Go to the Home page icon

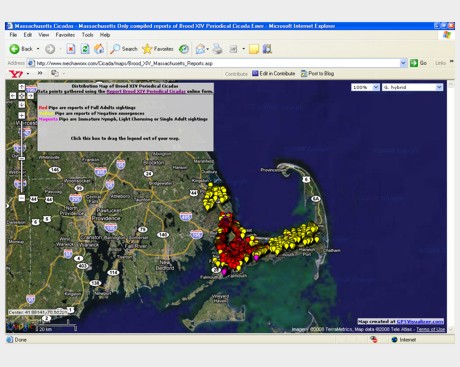click(x=99, y=49)
